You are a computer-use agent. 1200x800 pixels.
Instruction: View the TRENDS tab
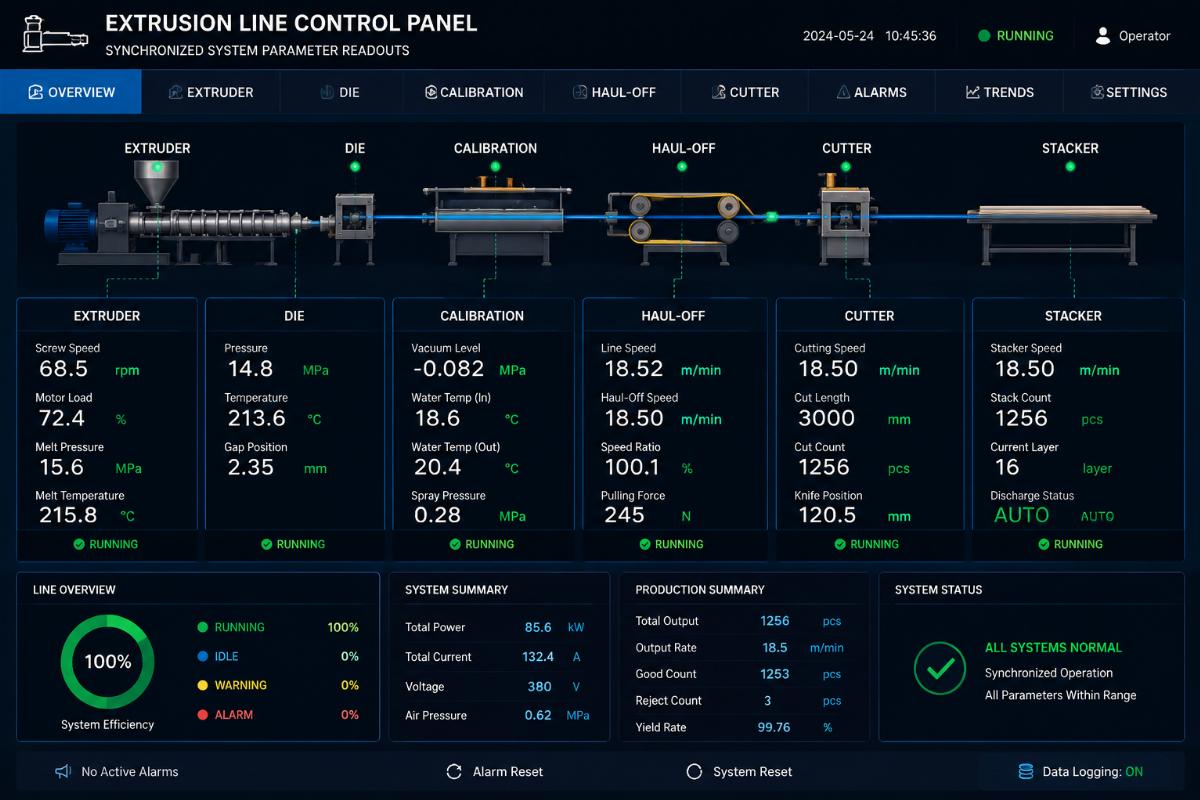(x=1000, y=92)
